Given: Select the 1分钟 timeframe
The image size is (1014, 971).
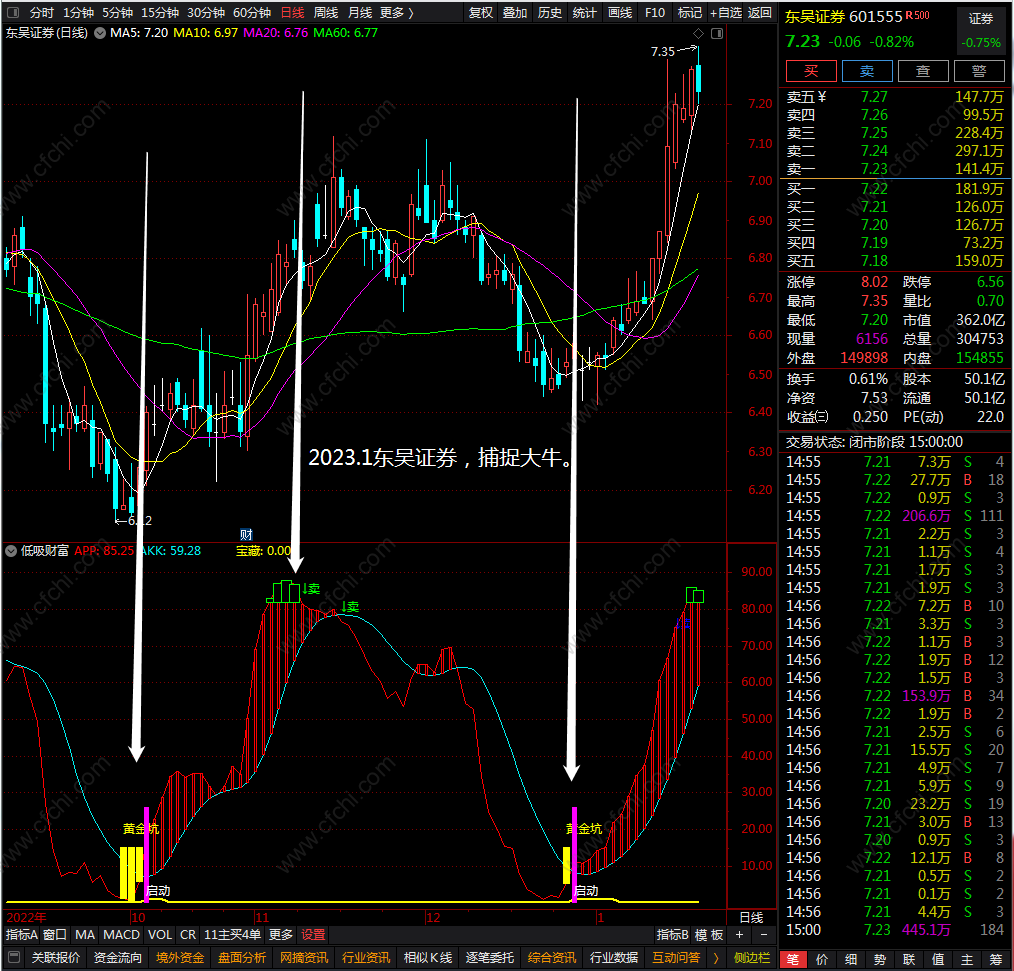Looking at the screenshot, I should pos(78,12).
